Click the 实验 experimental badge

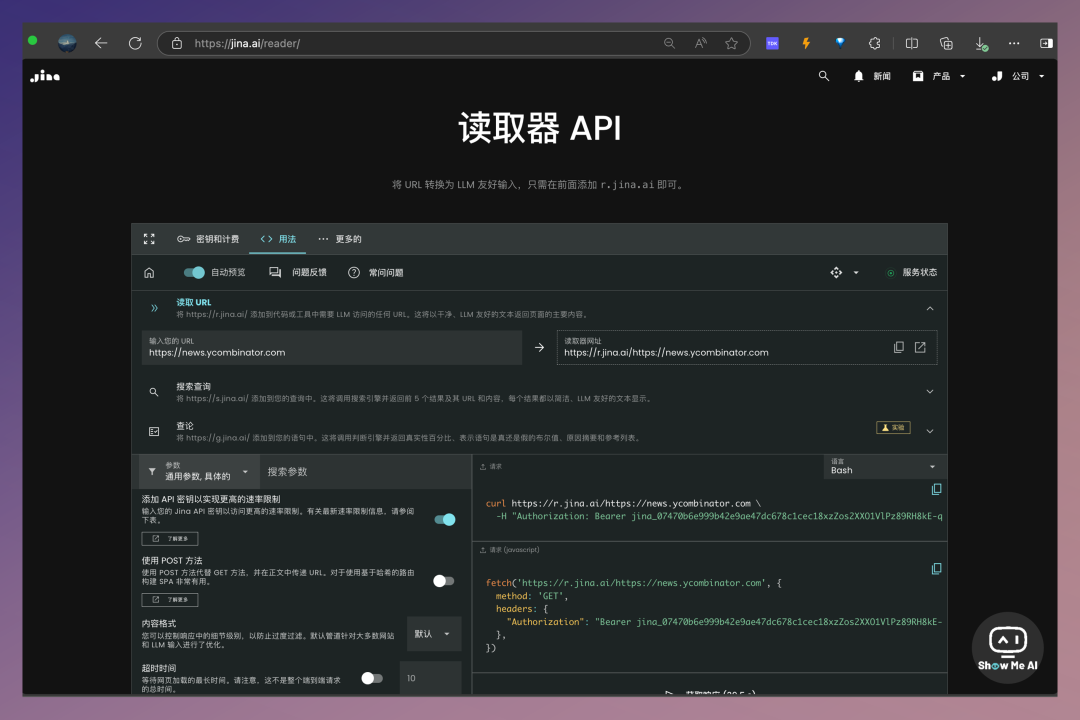point(893,428)
